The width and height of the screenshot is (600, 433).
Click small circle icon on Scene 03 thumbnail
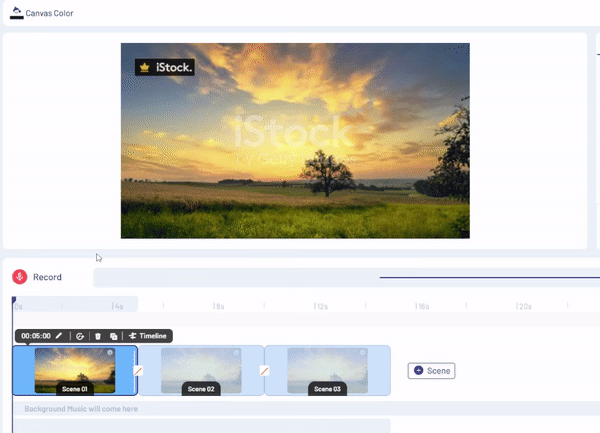tap(362, 353)
